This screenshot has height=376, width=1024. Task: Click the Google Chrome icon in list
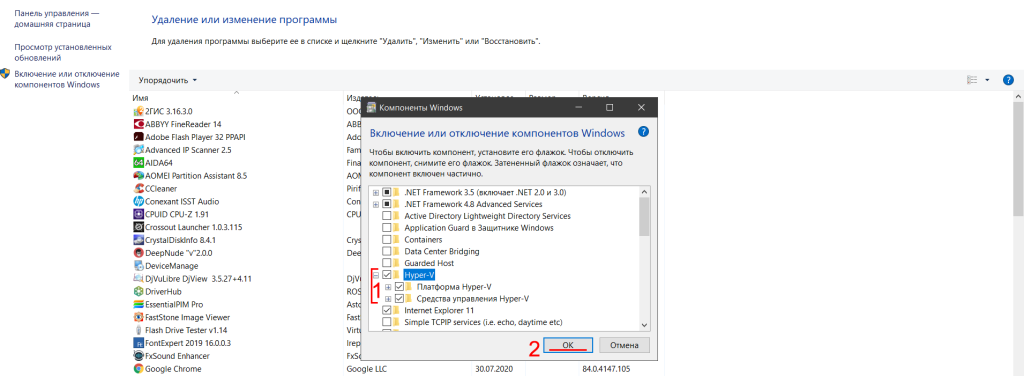click(138, 369)
